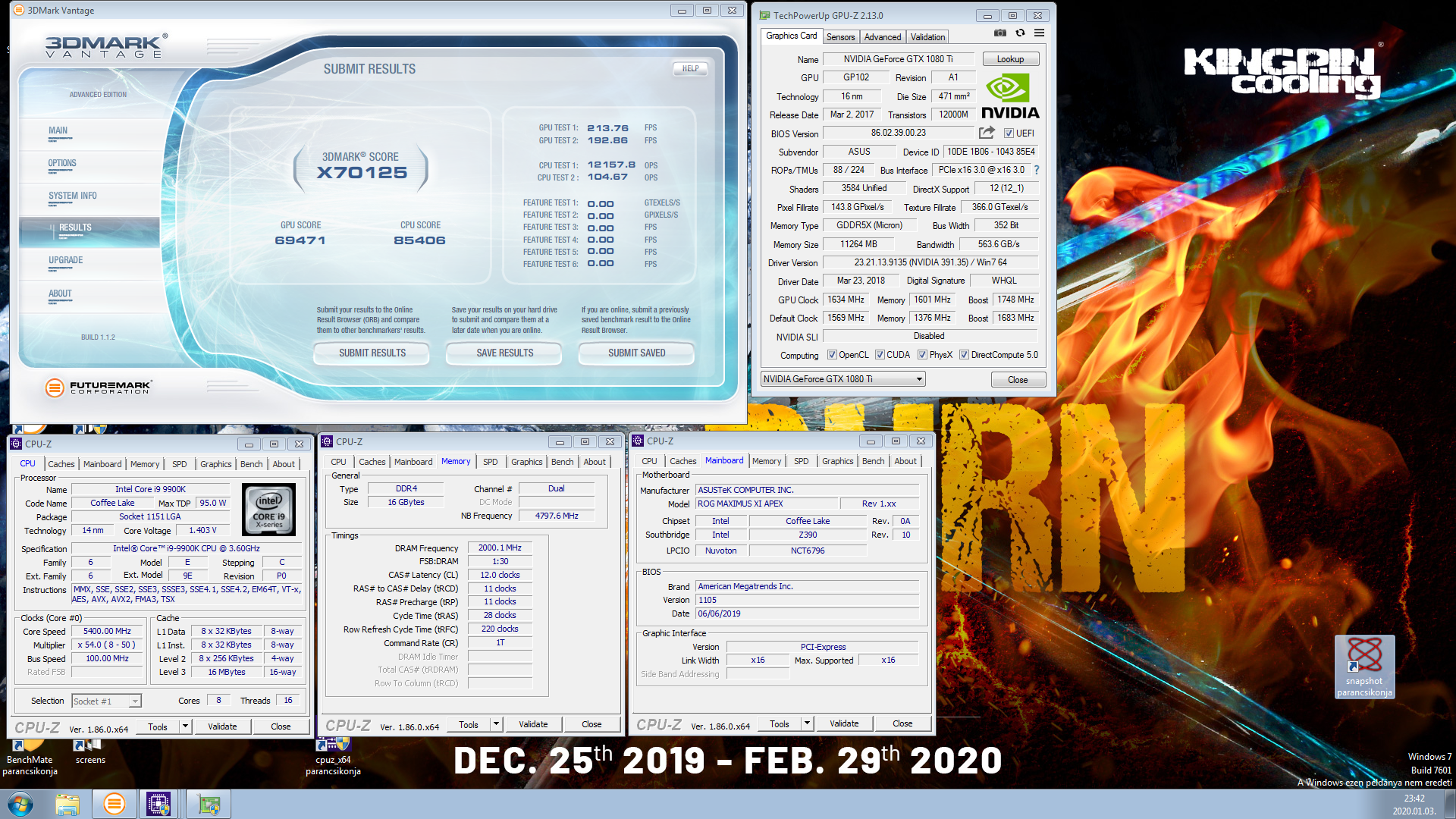This screenshot has width=1456, height=819.
Task: Click GPU-Z screenshot camera icon
Action: coord(1000,33)
